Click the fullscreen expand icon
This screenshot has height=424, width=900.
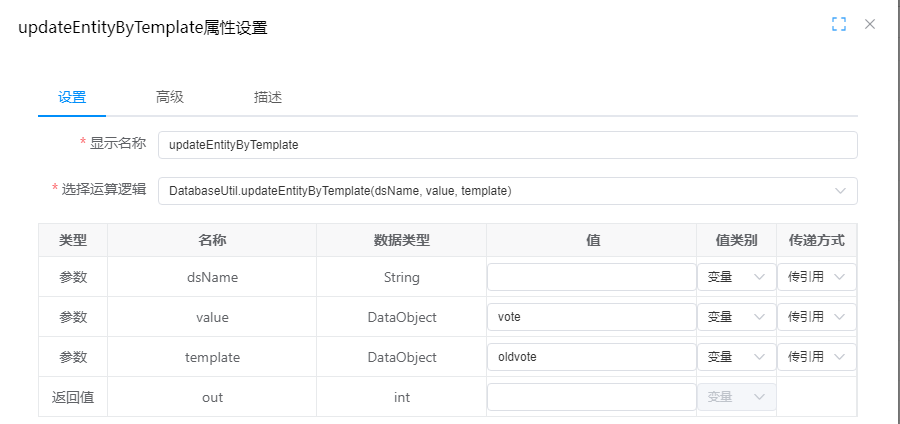[x=839, y=24]
